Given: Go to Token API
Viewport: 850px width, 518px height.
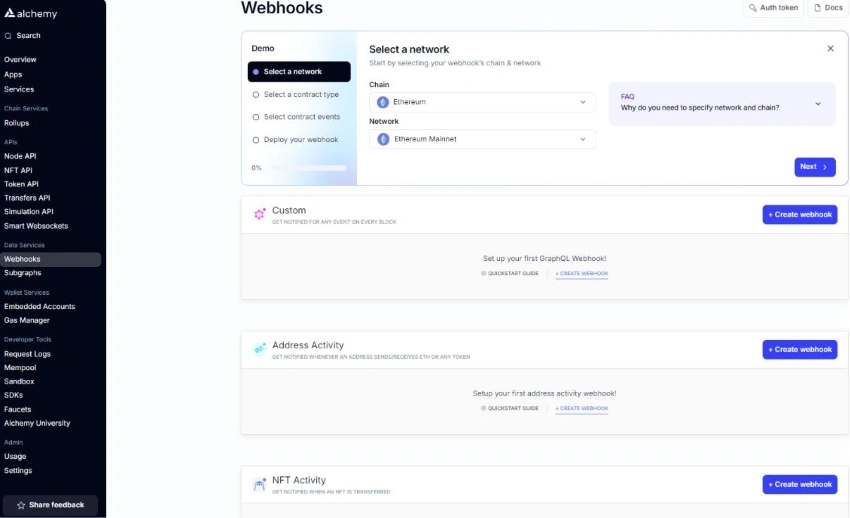Looking at the screenshot, I should tap(21, 184).
